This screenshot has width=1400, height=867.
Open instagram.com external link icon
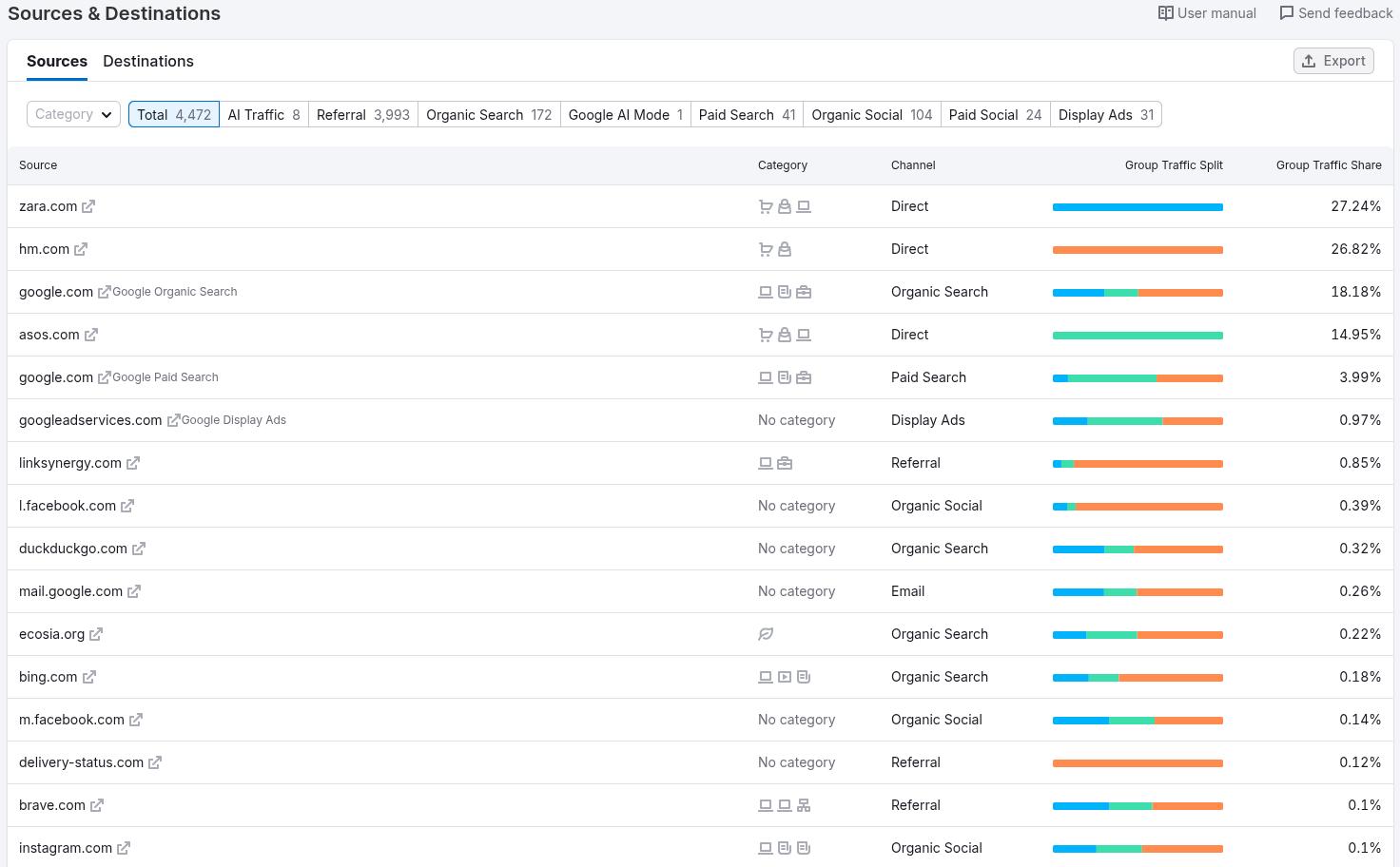124,848
